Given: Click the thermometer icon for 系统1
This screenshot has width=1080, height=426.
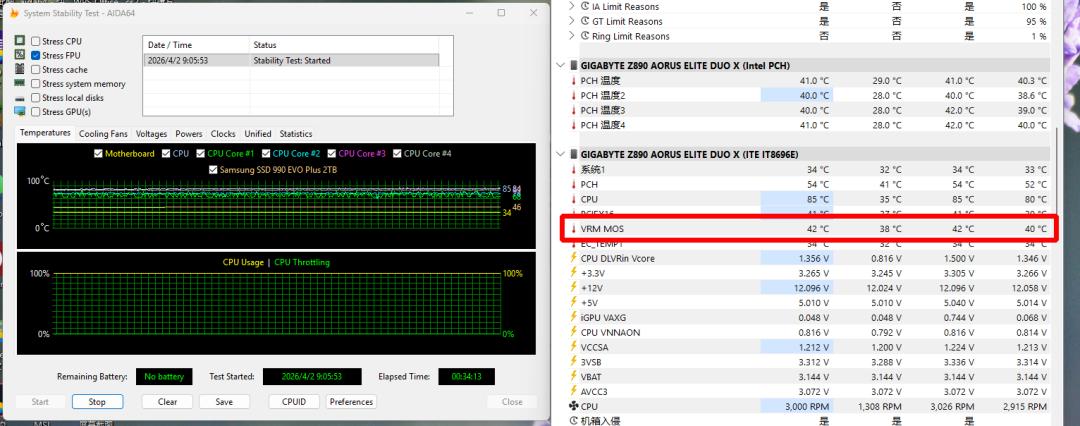Looking at the screenshot, I should click(x=573, y=170).
